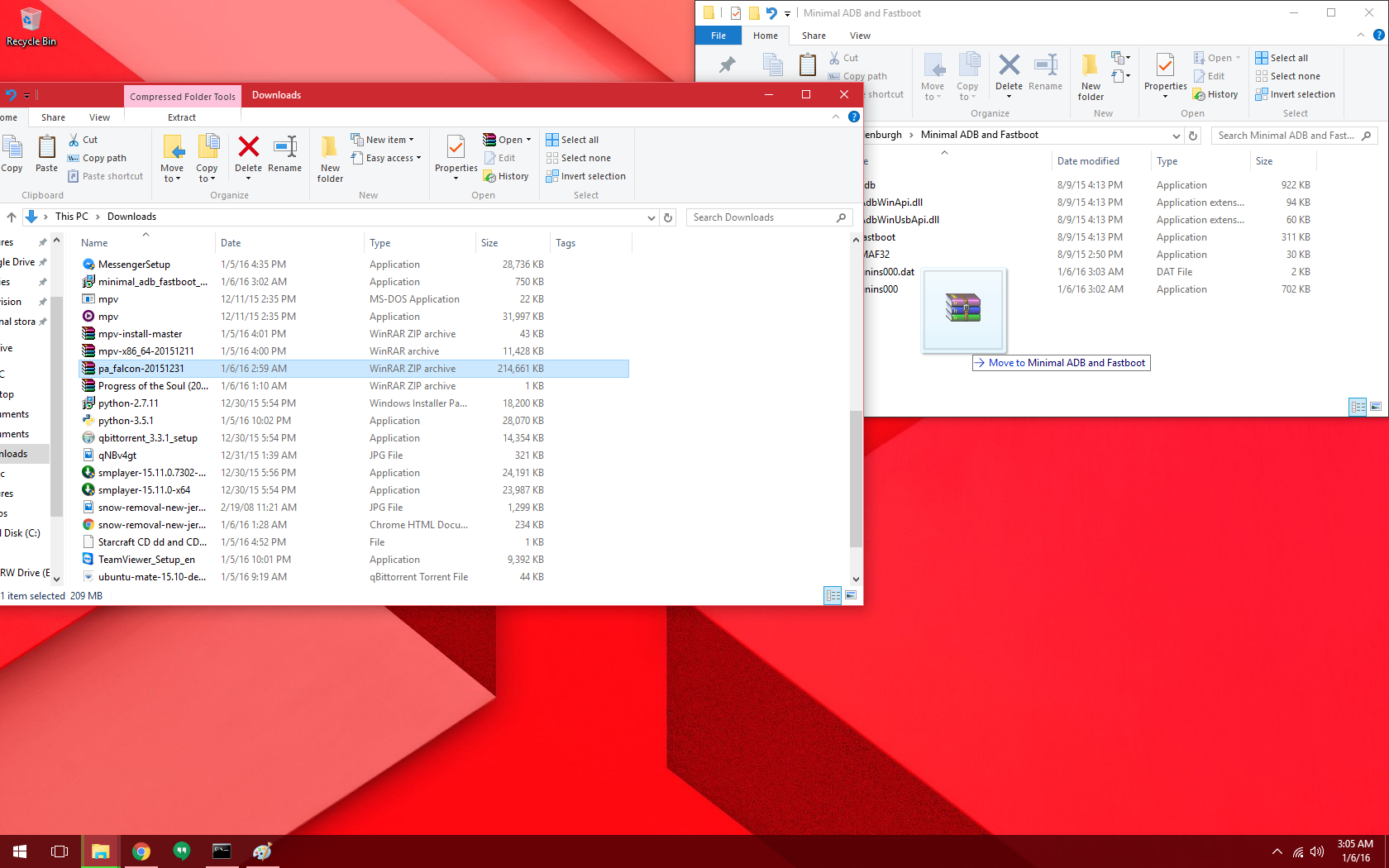Open Command Prompt from the taskbar
This screenshot has height=868, width=1389.
tap(222, 851)
